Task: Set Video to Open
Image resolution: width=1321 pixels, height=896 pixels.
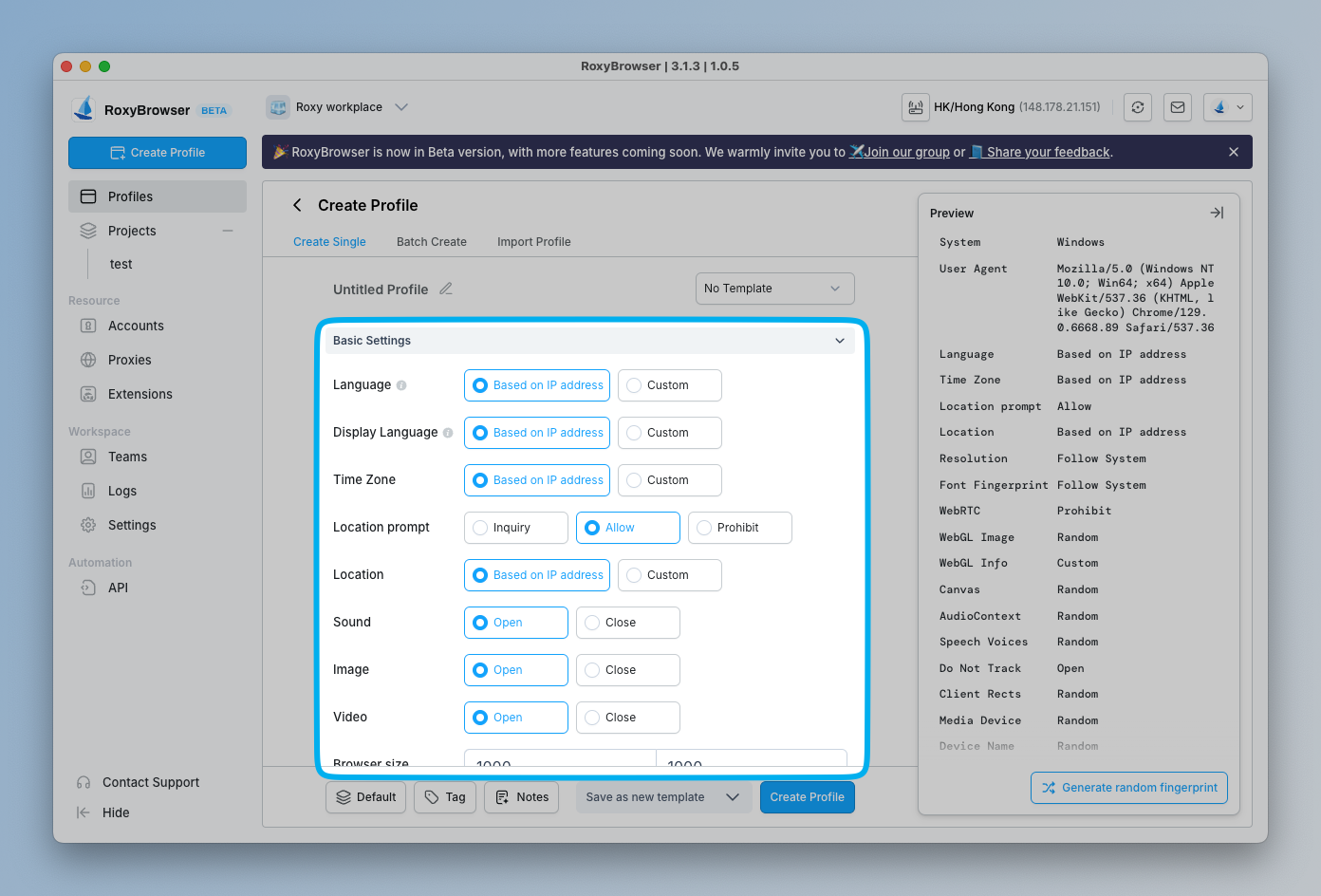Action: coord(516,718)
